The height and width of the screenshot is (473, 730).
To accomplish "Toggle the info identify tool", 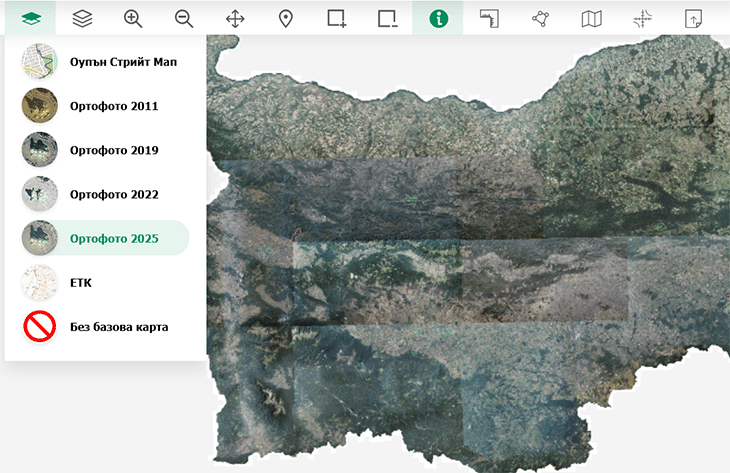I will [438, 19].
